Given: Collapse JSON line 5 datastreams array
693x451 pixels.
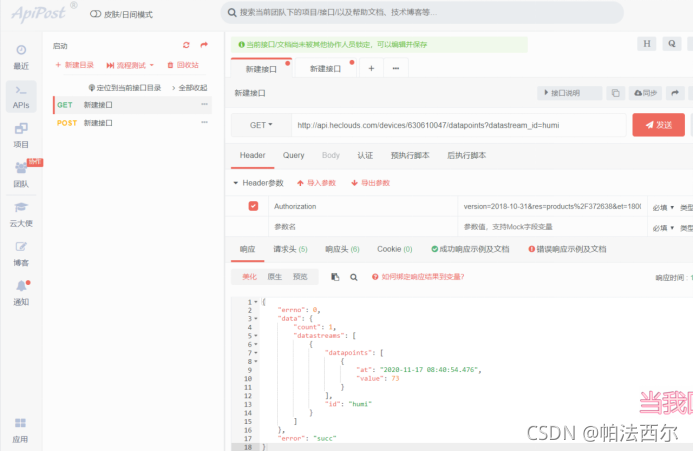Looking at the screenshot, I should 256,336.
